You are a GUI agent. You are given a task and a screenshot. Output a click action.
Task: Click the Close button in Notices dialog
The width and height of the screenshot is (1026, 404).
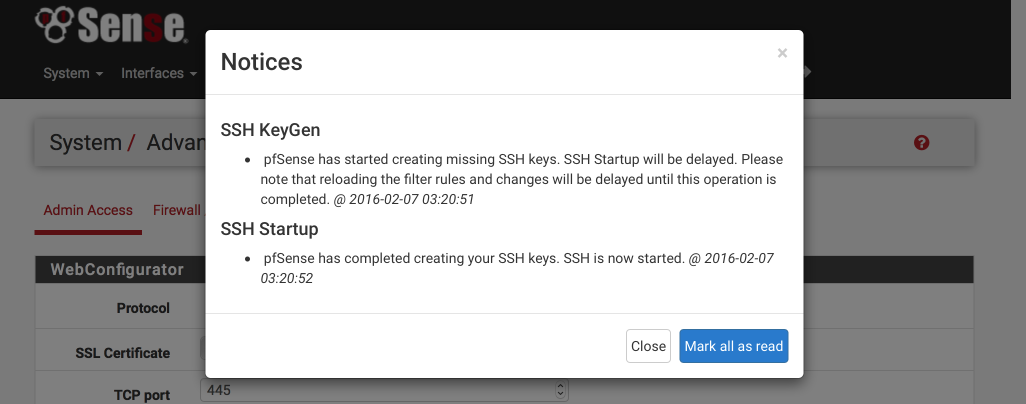point(648,346)
